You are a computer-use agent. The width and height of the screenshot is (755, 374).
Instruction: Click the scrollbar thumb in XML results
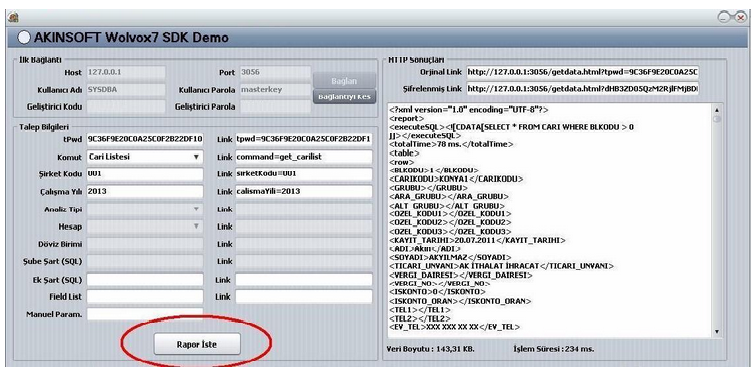717,118
